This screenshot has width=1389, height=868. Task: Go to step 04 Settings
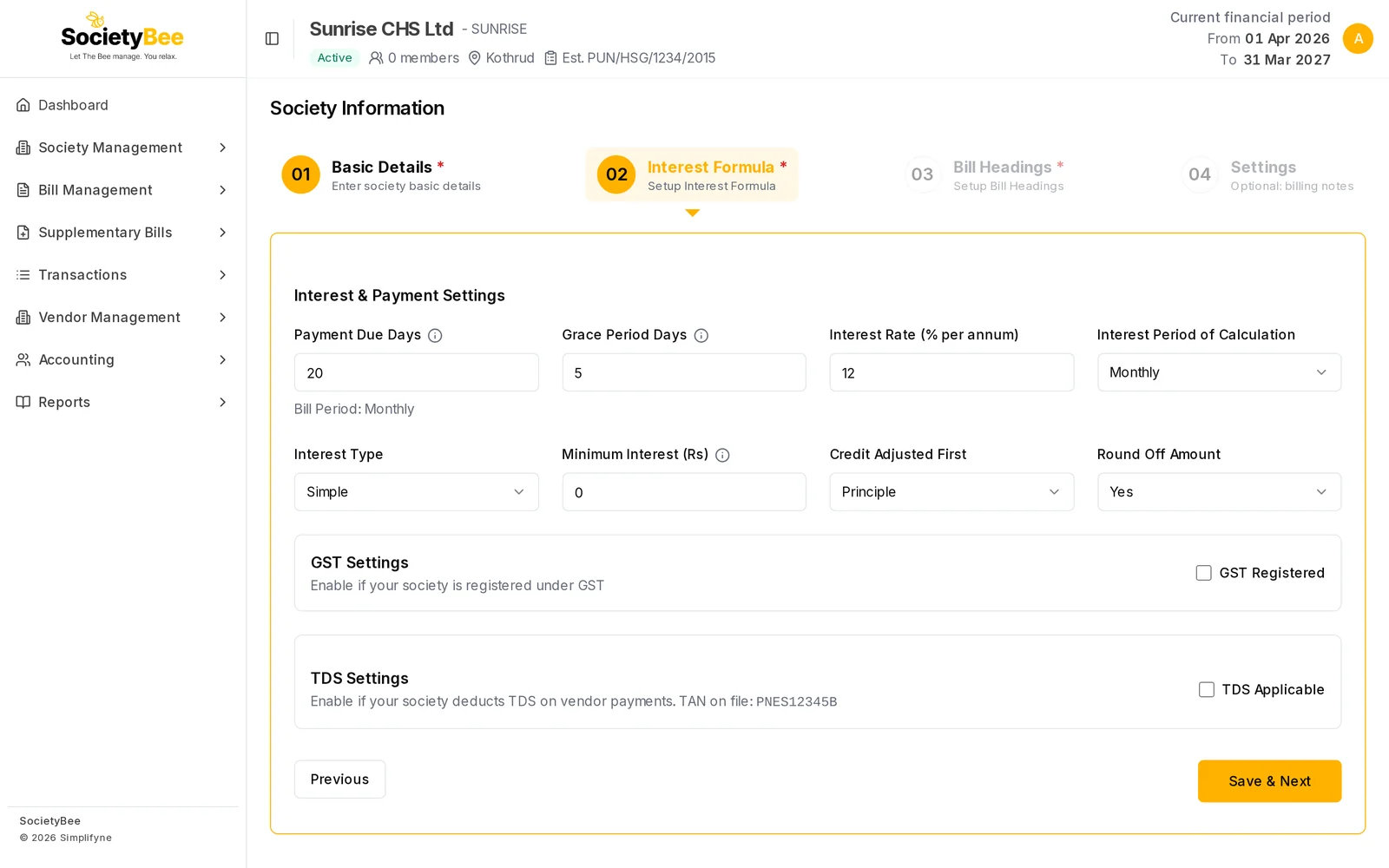point(1269,174)
